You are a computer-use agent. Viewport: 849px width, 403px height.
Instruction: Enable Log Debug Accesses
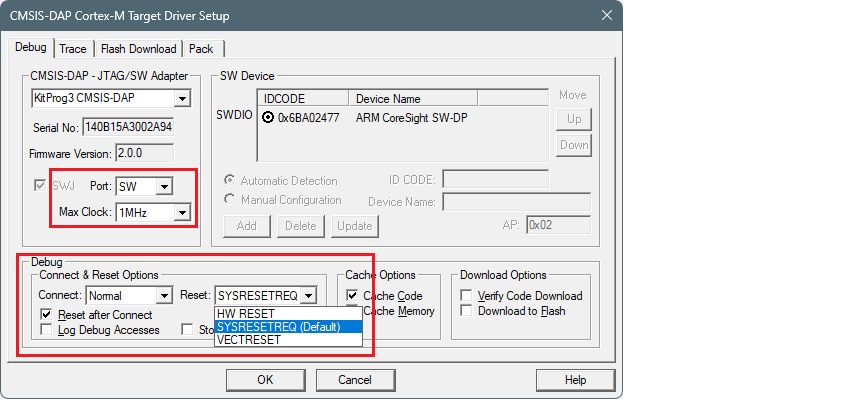click(x=46, y=330)
